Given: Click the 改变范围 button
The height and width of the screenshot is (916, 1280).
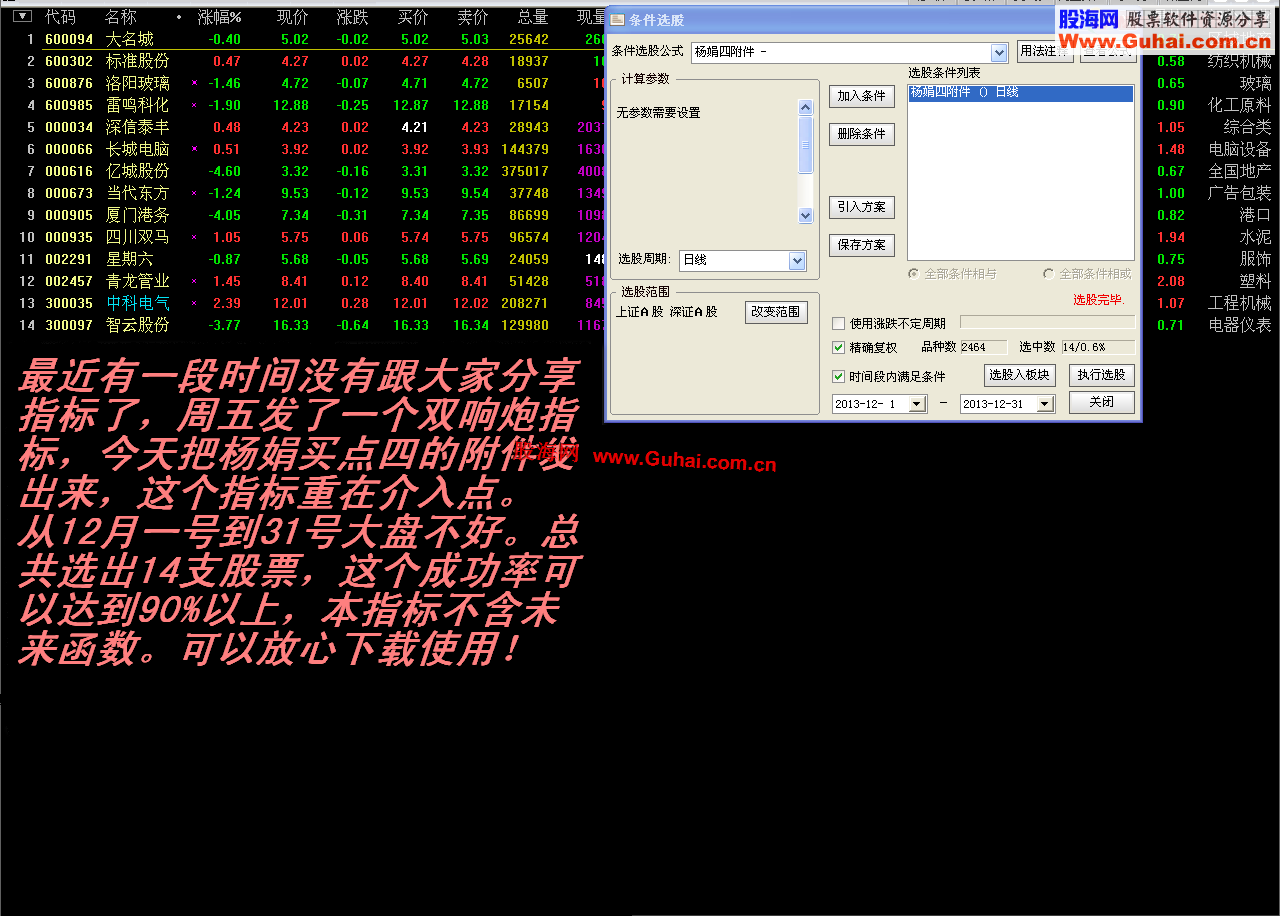Looking at the screenshot, I should pos(776,312).
